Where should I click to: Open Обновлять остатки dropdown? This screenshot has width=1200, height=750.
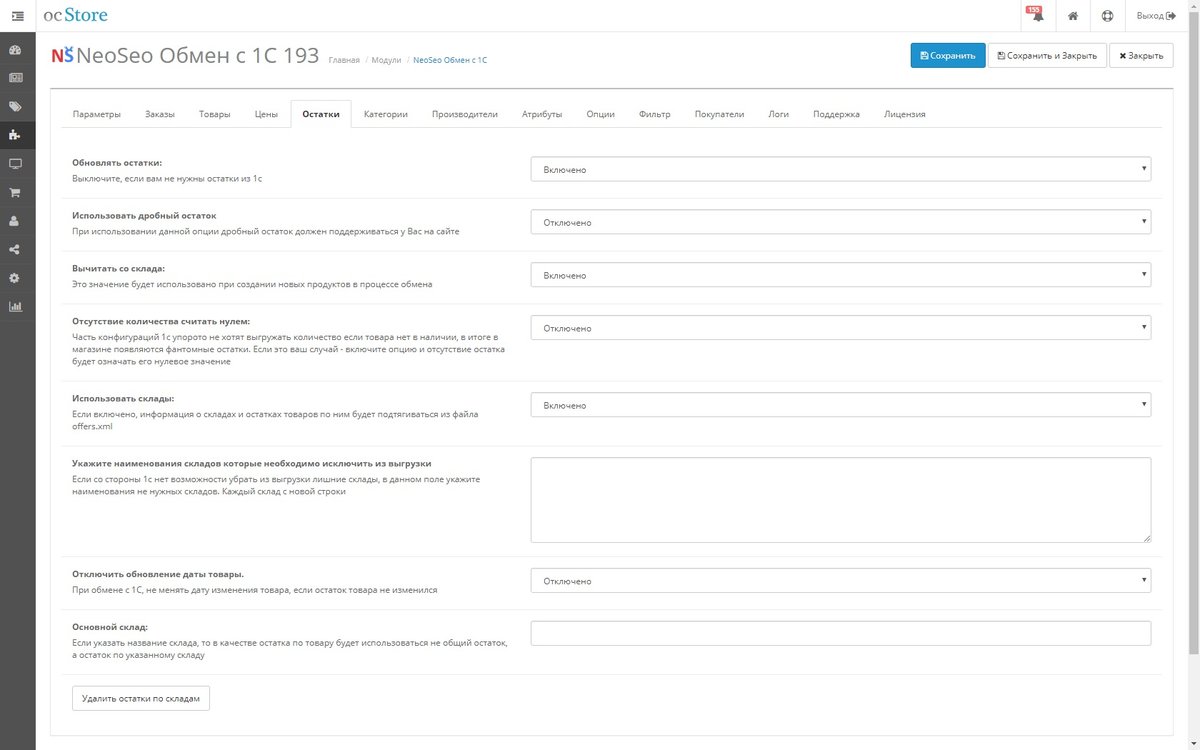click(x=841, y=169)
